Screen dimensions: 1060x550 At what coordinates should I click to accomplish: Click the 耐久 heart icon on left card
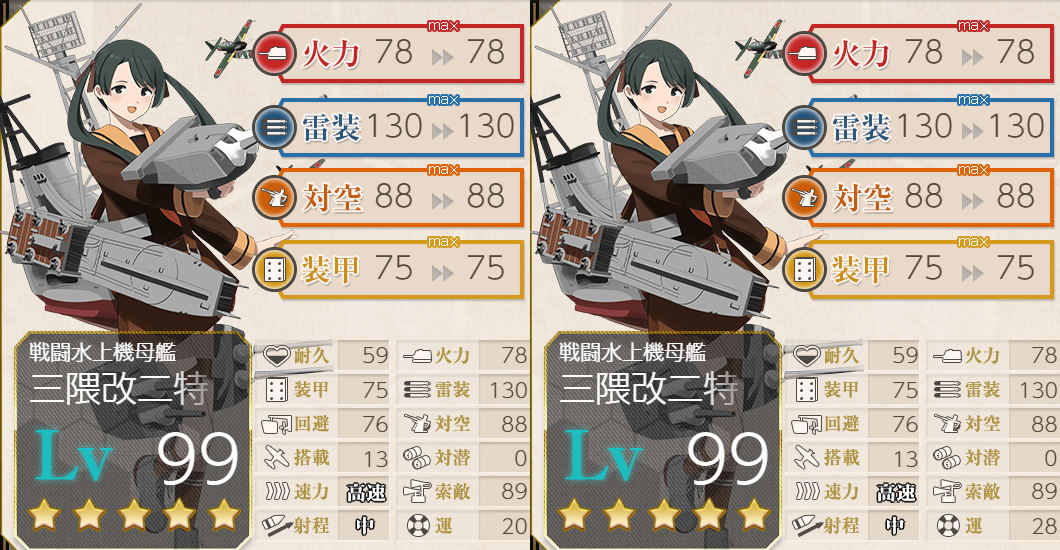tap(276, 355)
